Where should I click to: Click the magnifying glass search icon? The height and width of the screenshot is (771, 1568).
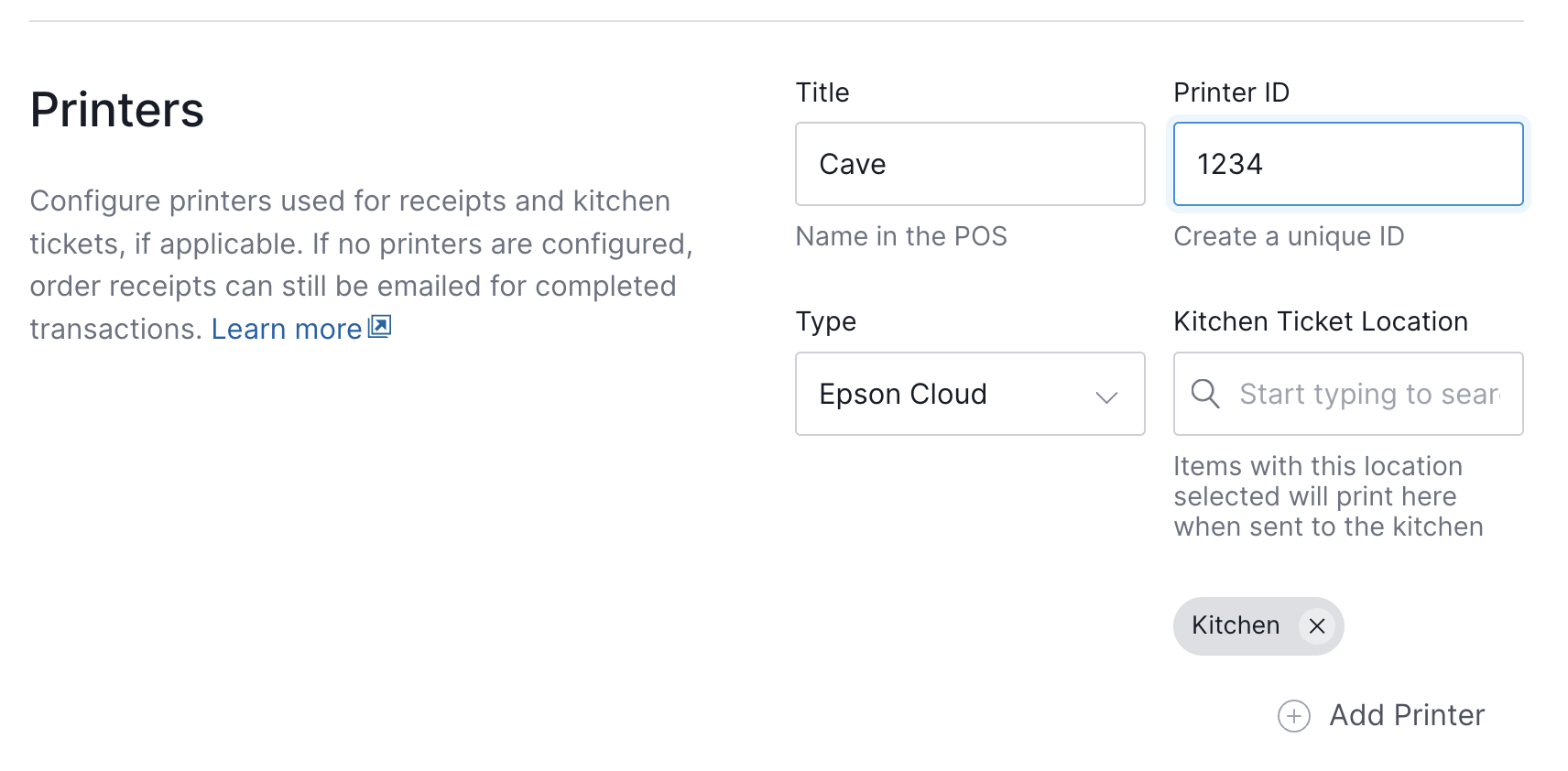tap(1204, 394)
